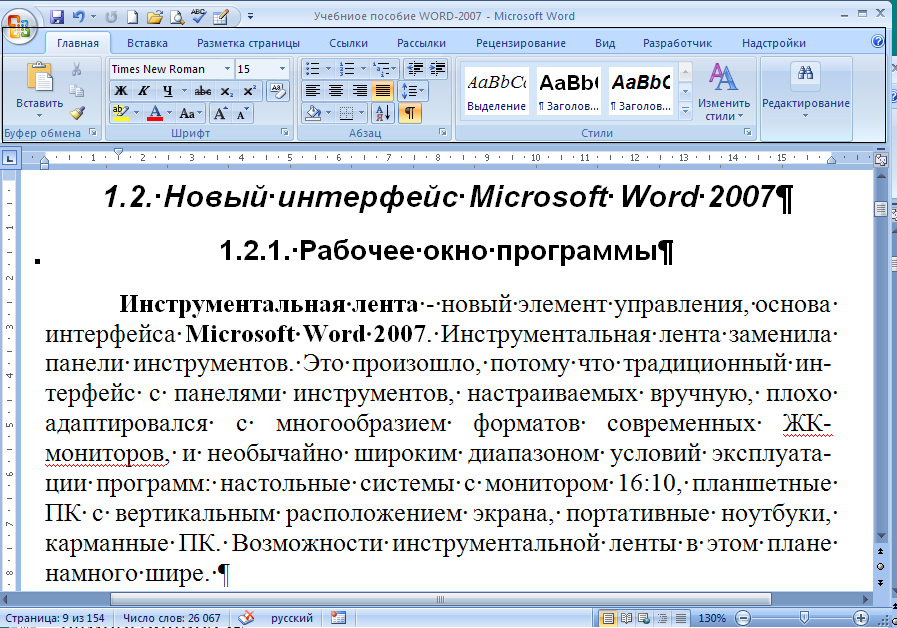
Task: Decrease paragraph indent
Action: [x=415, y=69]
